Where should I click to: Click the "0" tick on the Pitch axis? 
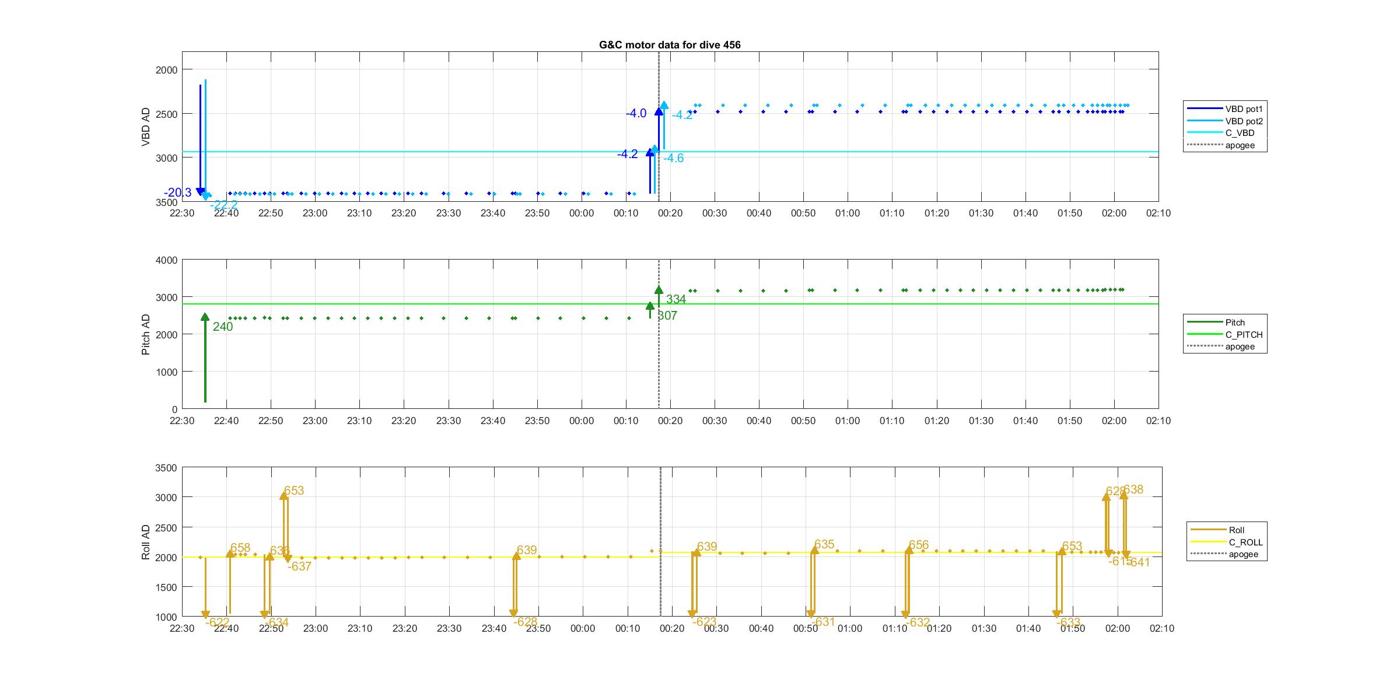(174, 410)
